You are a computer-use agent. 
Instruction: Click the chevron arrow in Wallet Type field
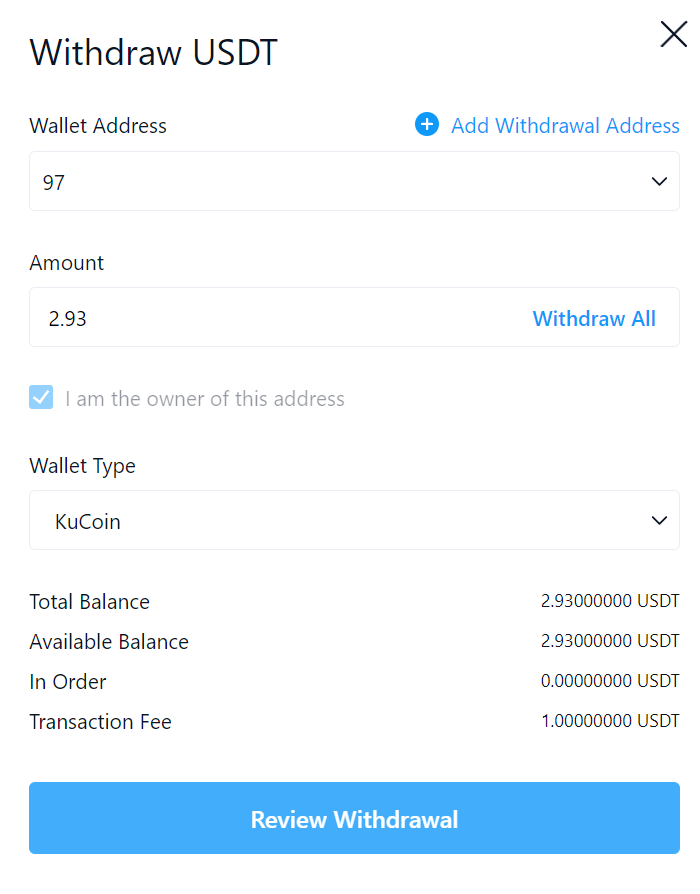659,521
